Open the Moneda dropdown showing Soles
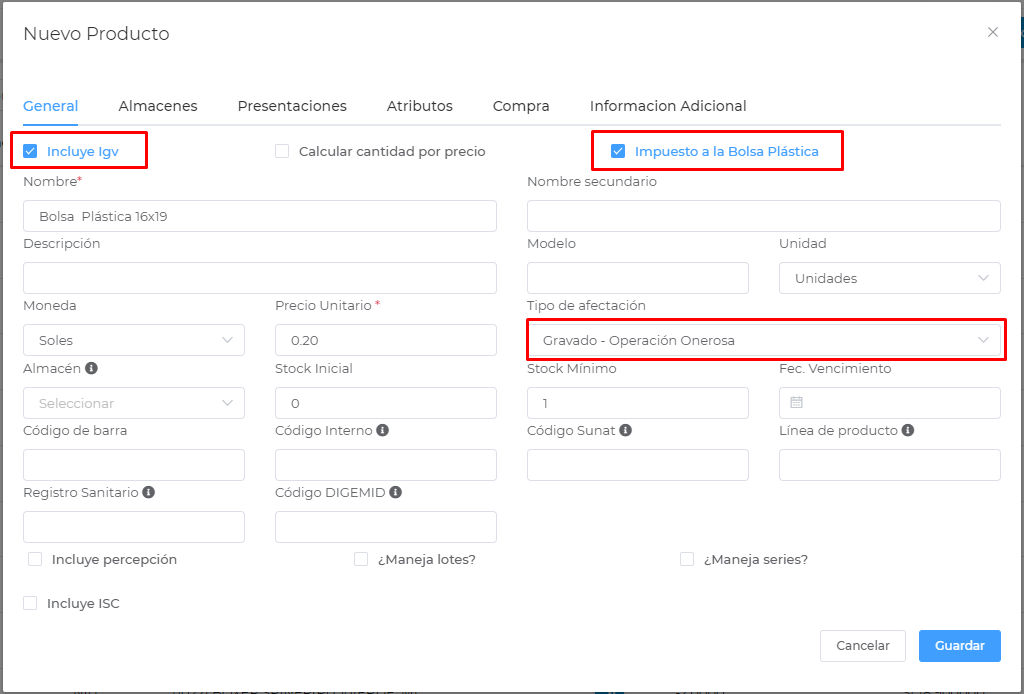1024x694 pixels. coord(134,340)
